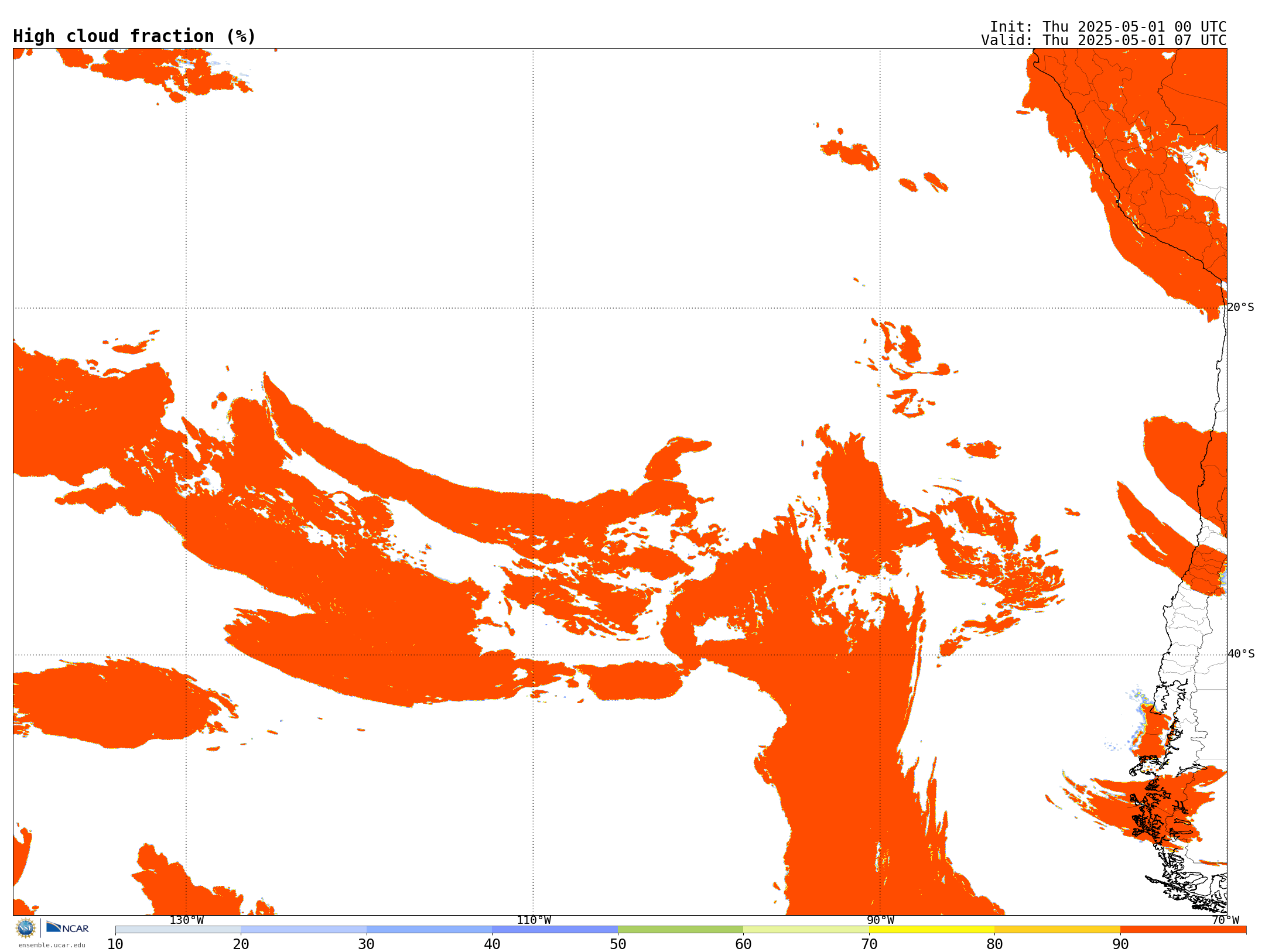Click the NSF logo icon

pyautogui.click(x=26, y=928)
